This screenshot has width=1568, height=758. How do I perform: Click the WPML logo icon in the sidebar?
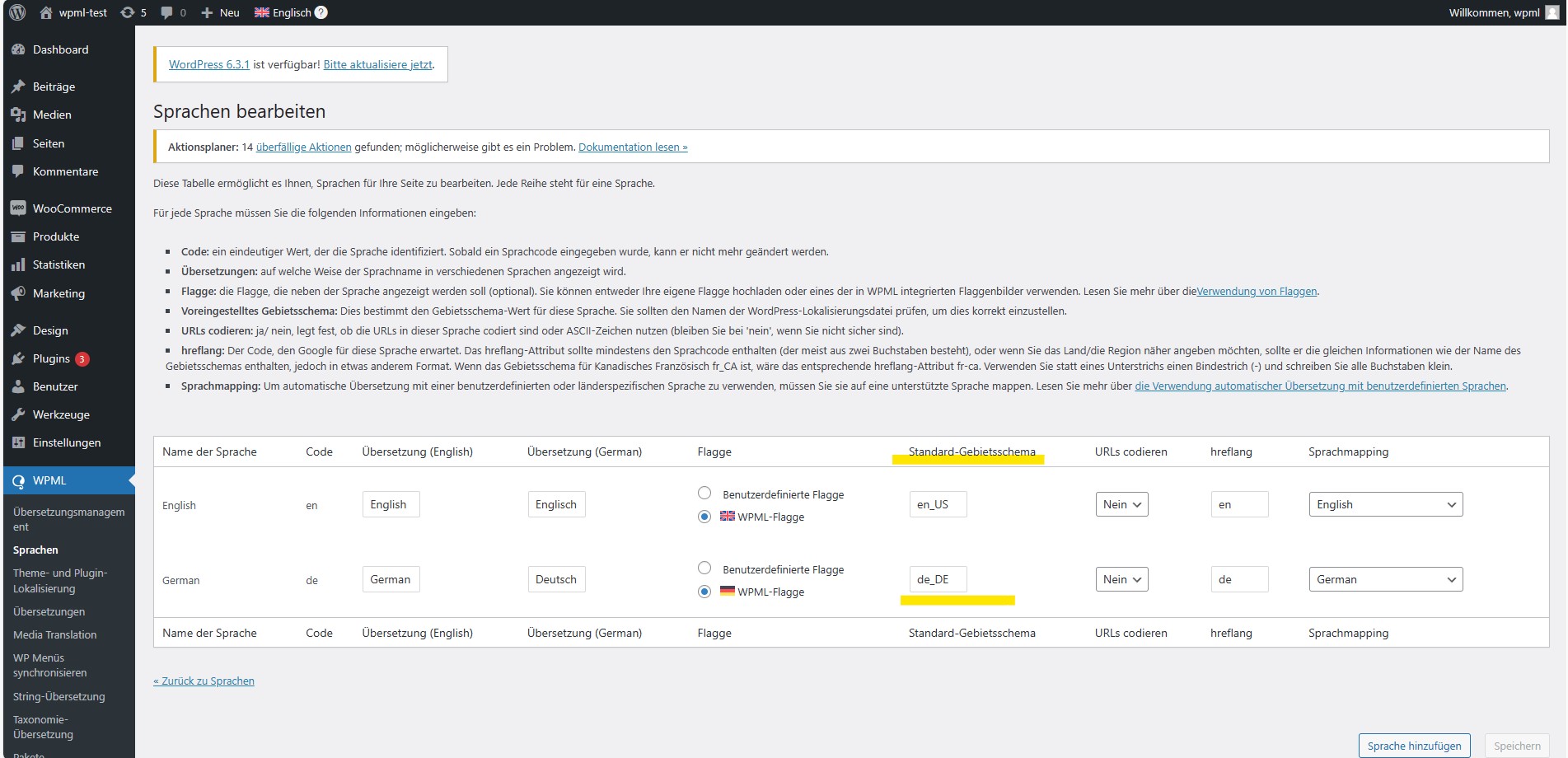click(x=18, y=480)
